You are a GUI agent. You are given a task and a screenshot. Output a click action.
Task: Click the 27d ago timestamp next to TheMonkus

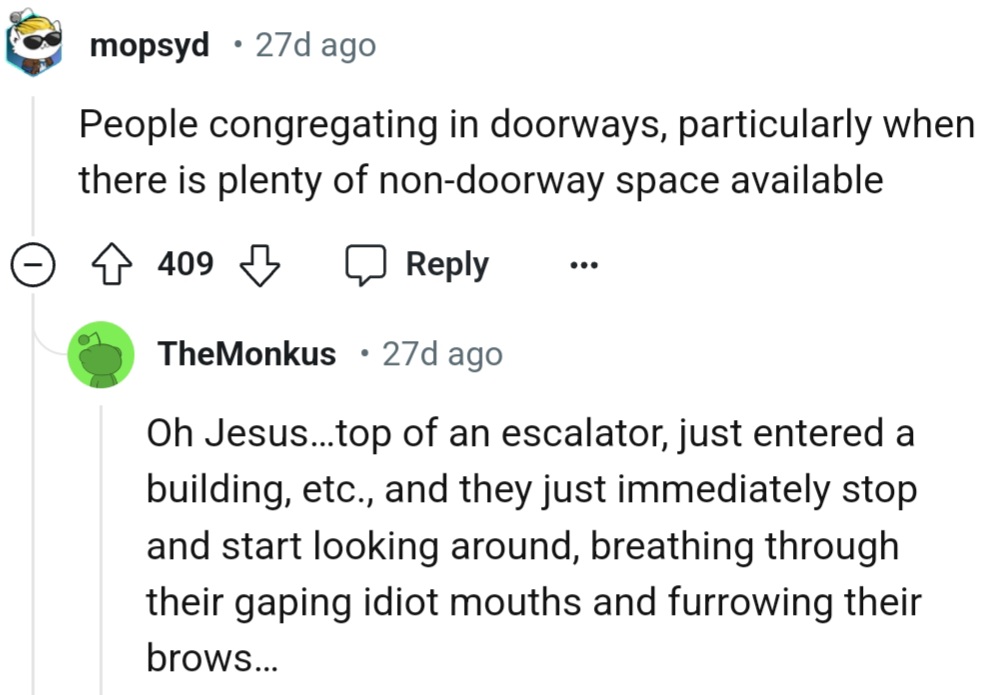point(442,354)
